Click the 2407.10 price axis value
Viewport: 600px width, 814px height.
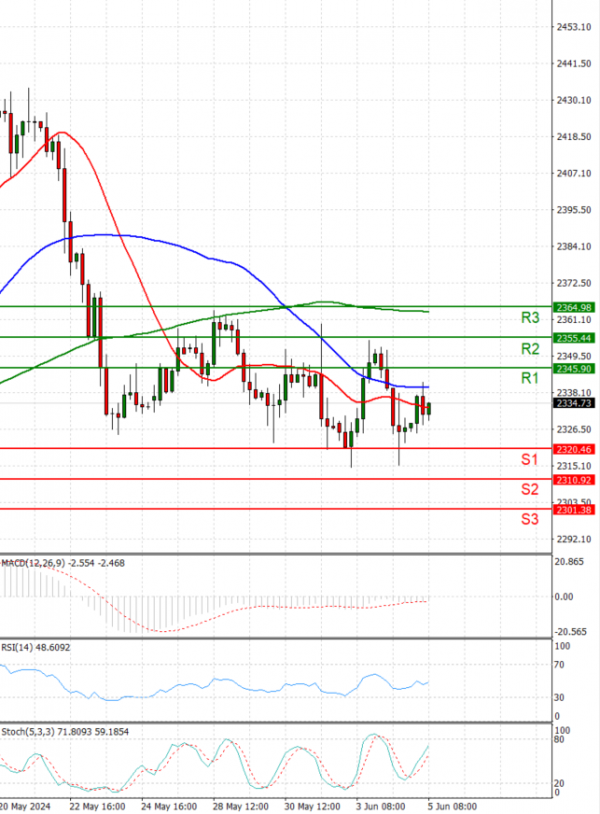pos(574,173)
